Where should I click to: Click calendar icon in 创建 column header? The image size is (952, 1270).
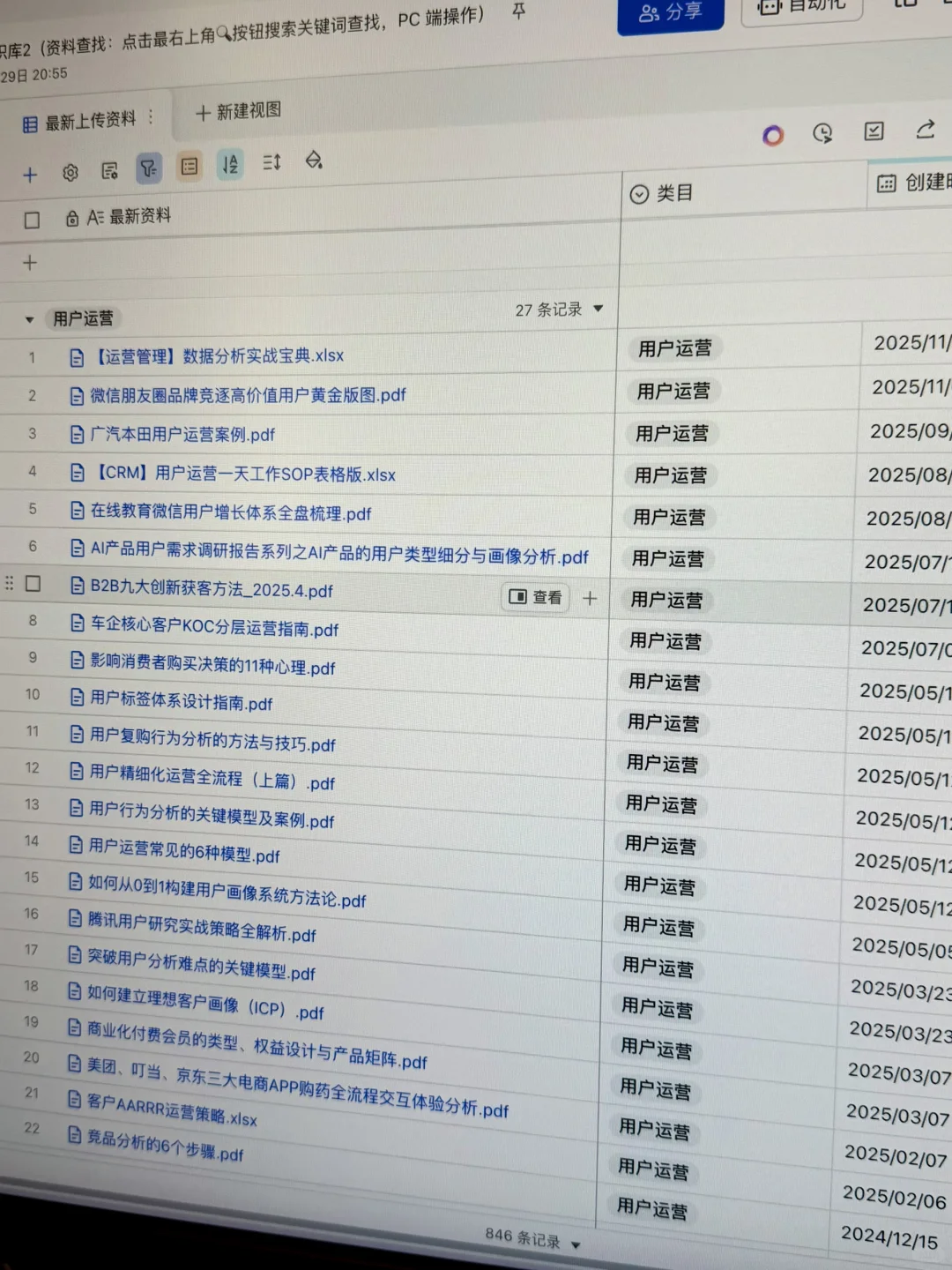tap(887, 183)
